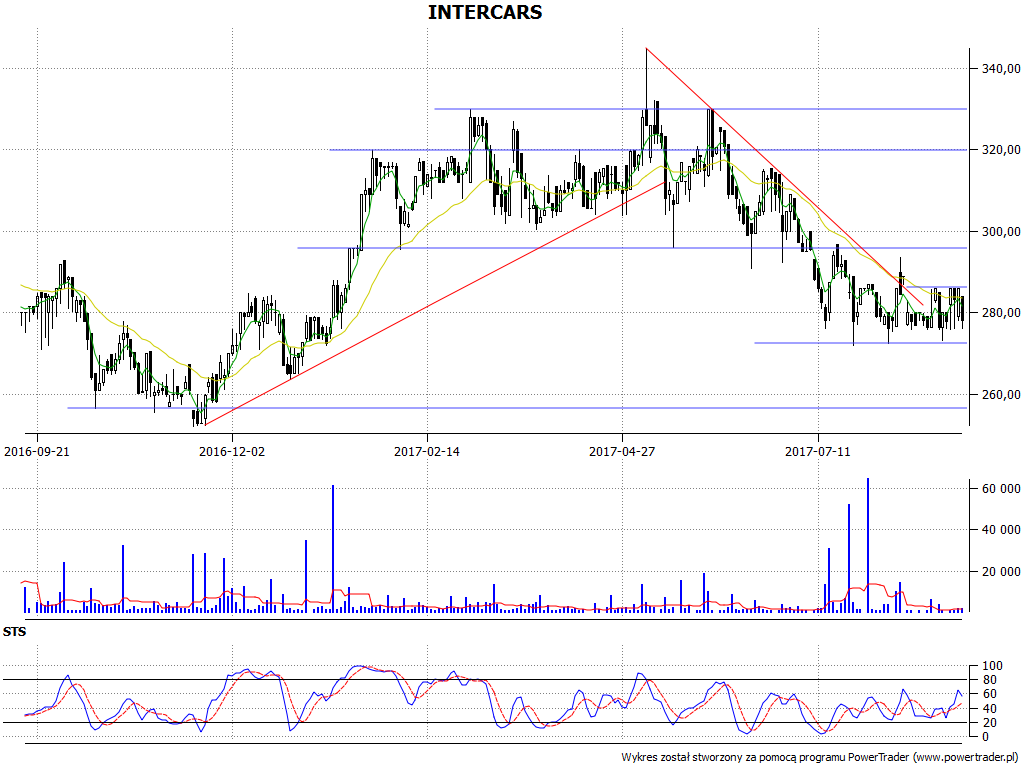Click the highest volume bar of July 2017

click(868, 545)
